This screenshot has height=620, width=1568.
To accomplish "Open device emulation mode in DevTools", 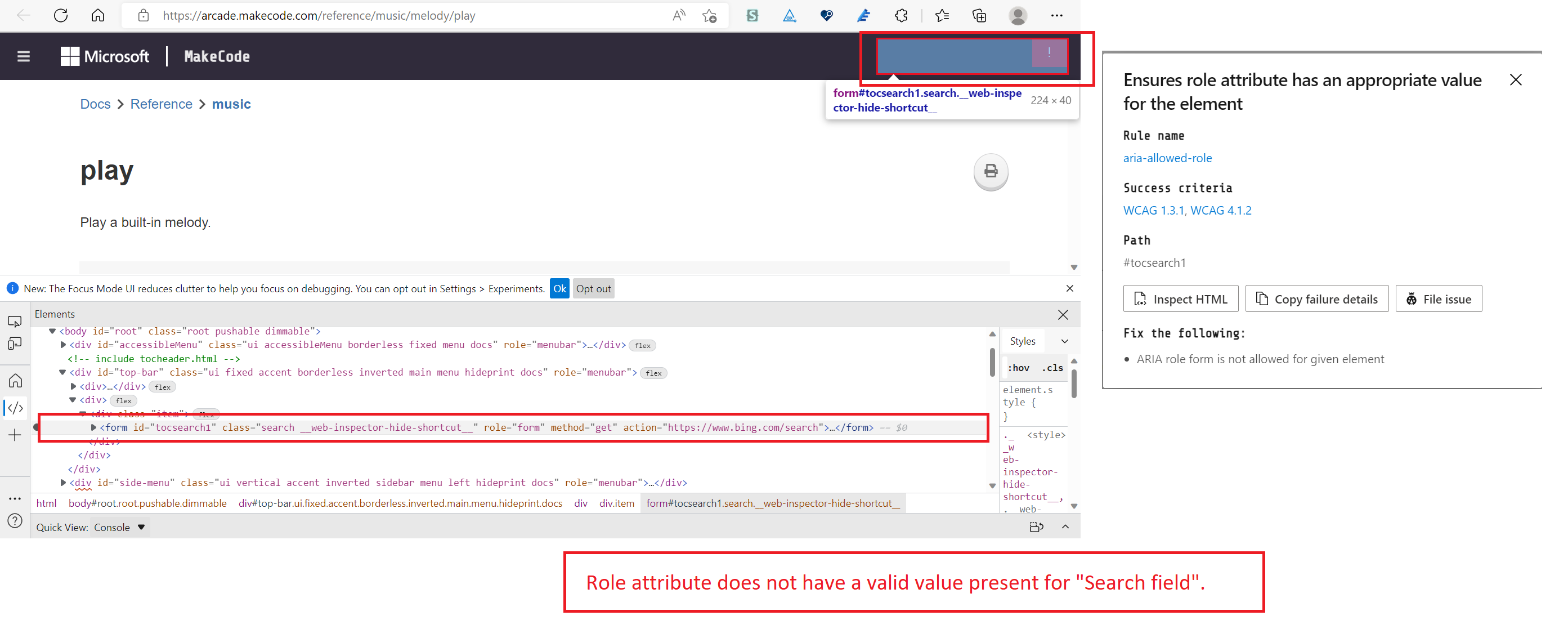I will [15, 343].
